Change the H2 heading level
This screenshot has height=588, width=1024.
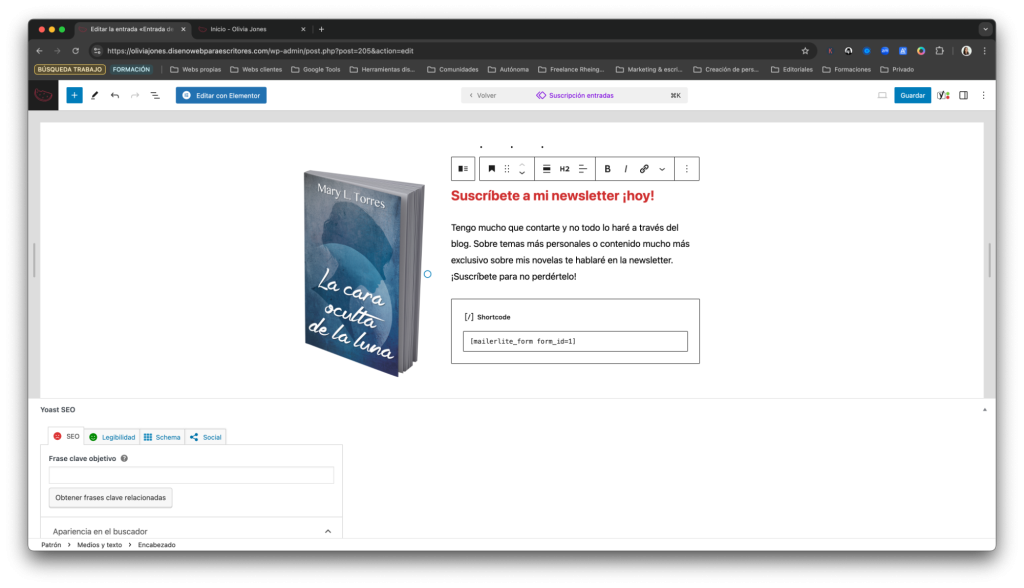pyautogui.click(x=564, y=169)
